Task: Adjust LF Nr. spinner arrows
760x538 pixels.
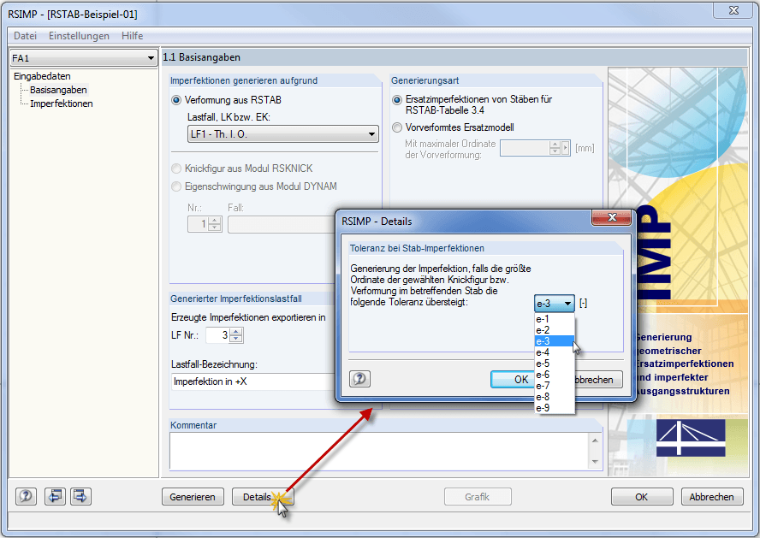Action: click(x=236, y=335)
